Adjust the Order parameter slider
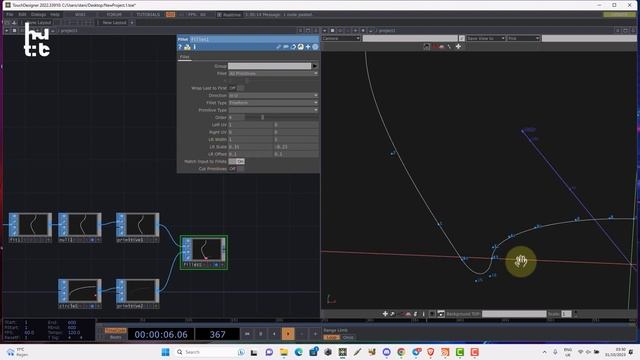 coord(282,118)
